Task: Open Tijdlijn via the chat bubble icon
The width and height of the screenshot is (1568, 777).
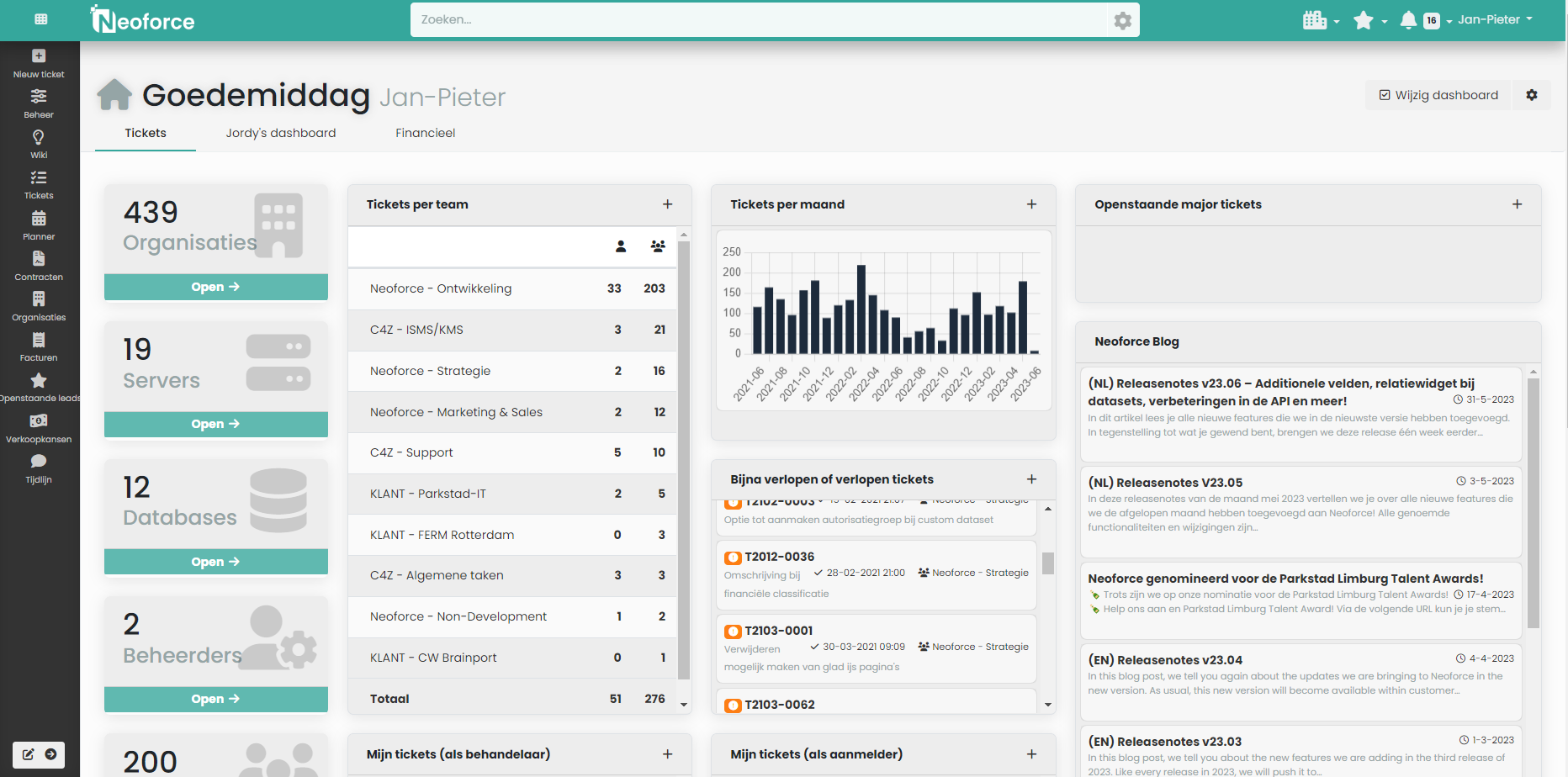Action: (x=38, y=461)
